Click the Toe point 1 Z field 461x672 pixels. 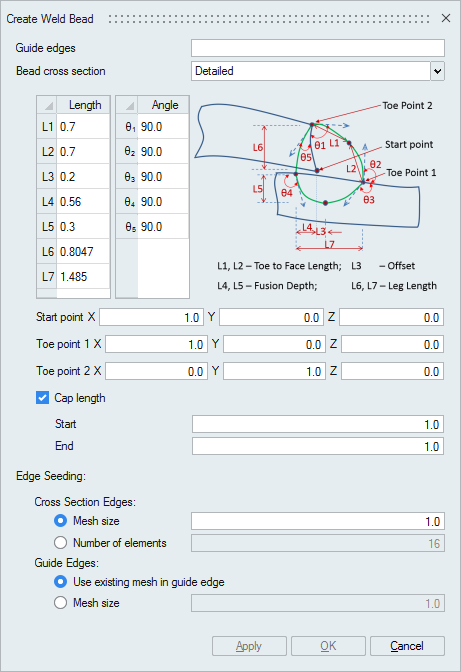click(392, 344)
